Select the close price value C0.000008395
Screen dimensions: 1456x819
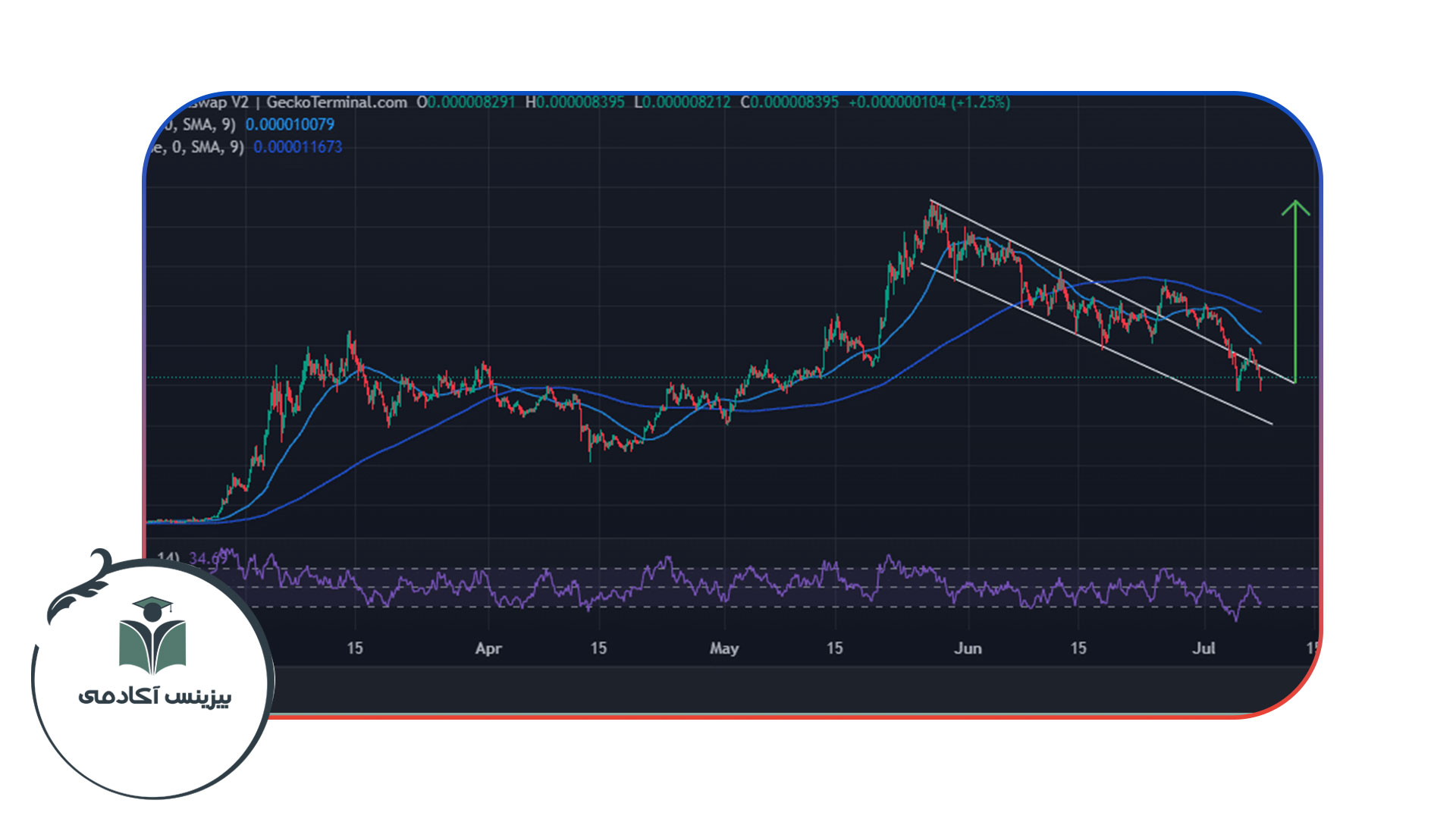click(789, 102)
